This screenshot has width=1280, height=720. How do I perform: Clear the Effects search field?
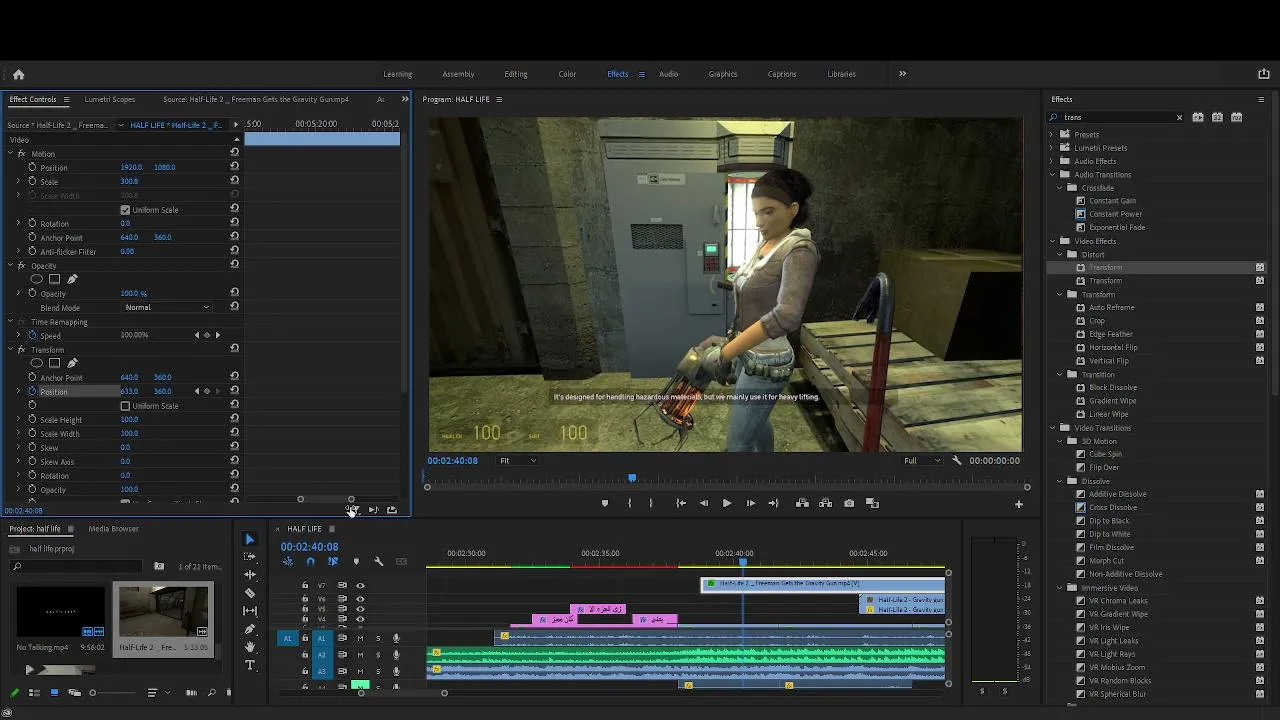[x=1179, y=117]
